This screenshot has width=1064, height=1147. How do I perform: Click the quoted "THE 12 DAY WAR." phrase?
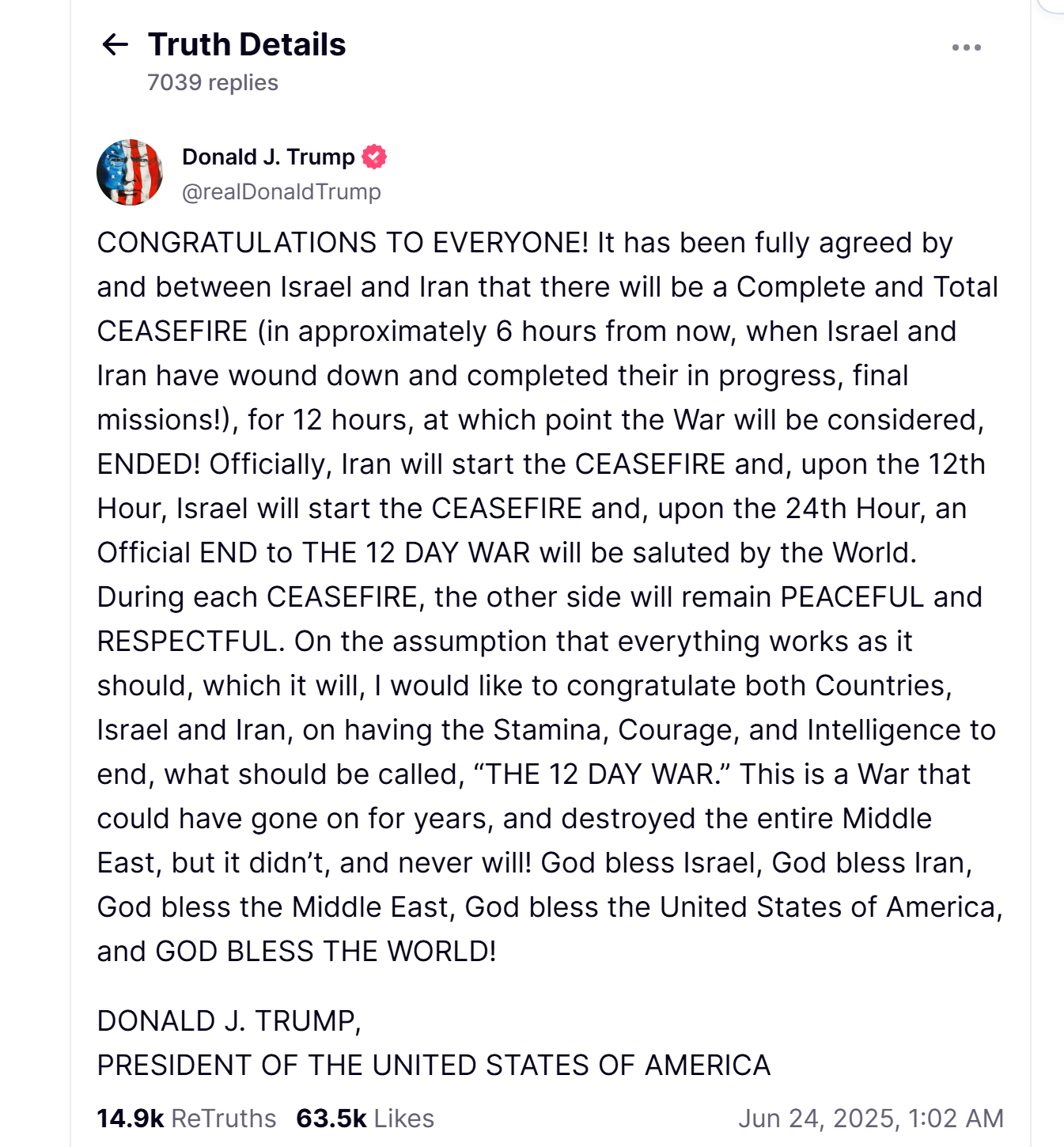(602, 774)
